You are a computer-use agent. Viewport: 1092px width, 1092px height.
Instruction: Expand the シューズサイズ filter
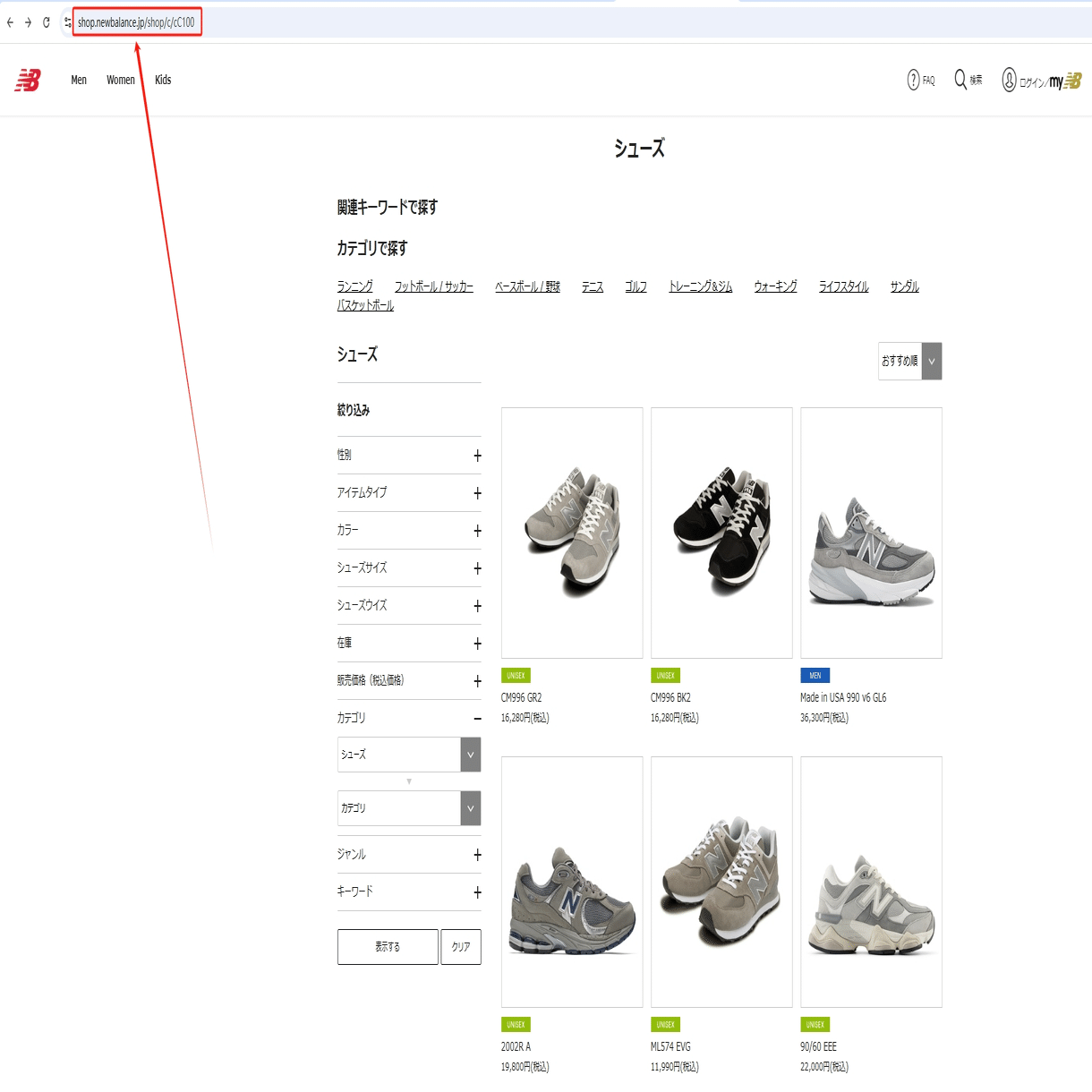coord(409,568)
